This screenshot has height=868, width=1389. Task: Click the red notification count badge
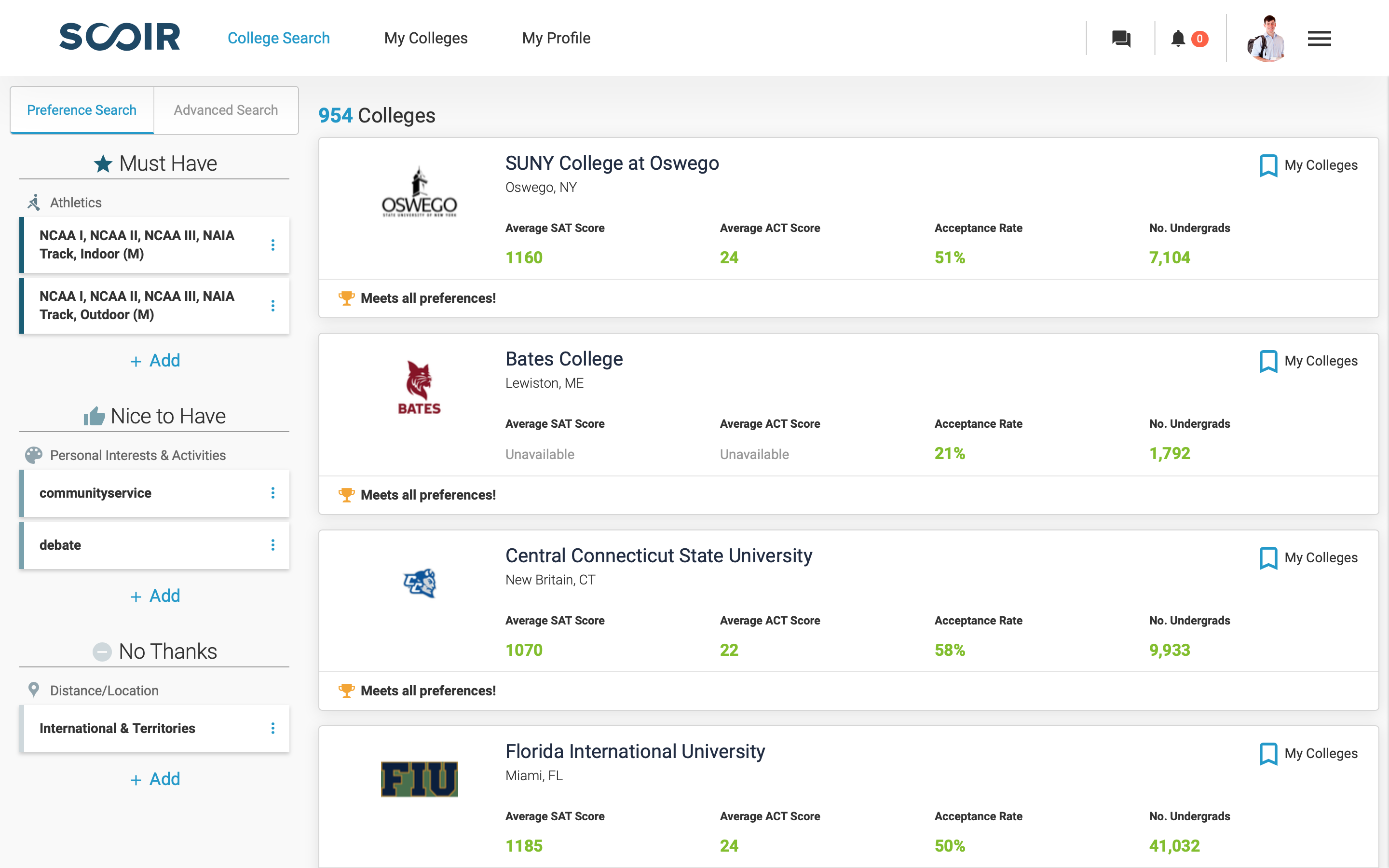pyautogui.click(x=1199, y=39)
